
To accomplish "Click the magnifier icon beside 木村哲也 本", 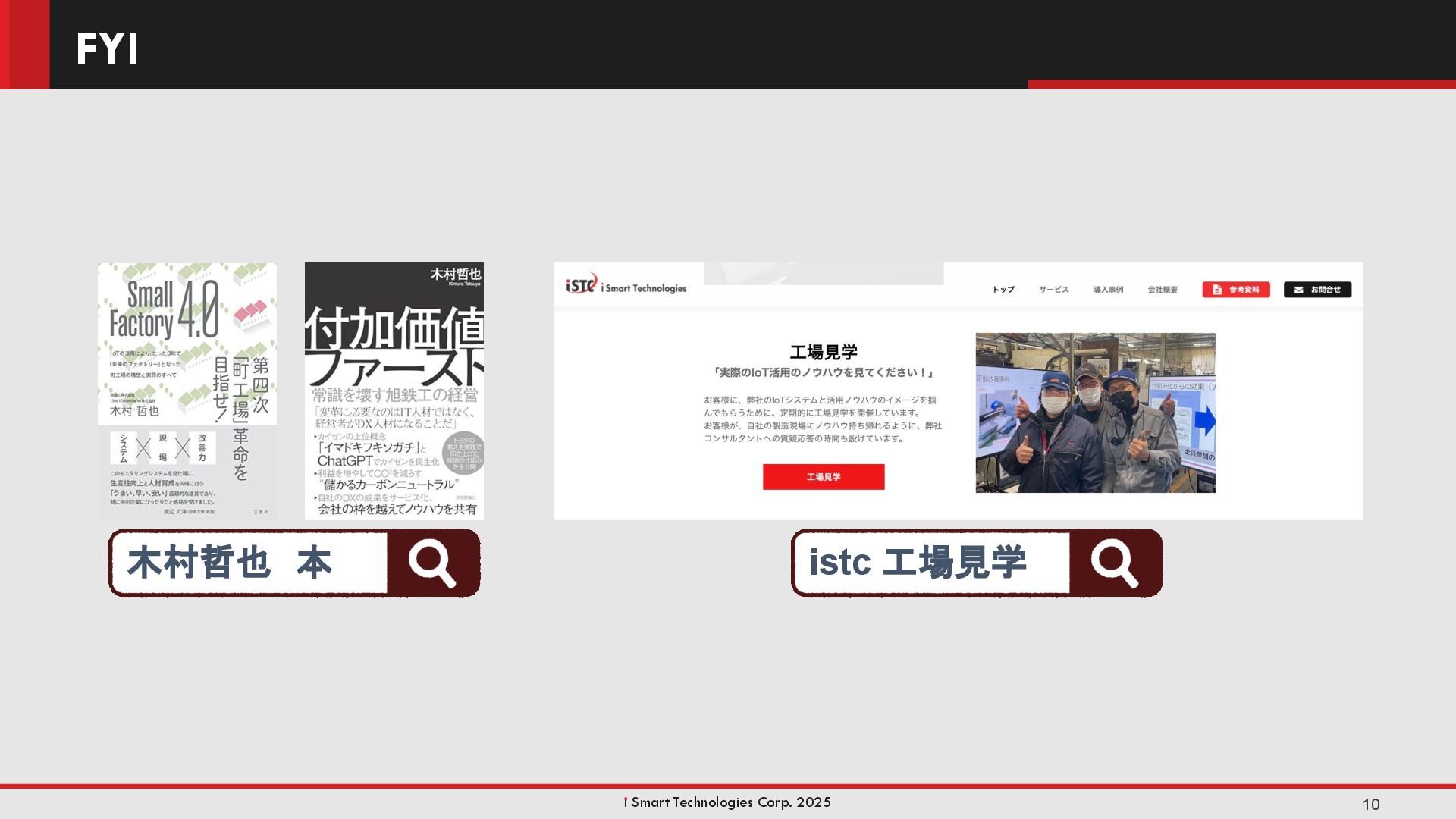I will point(432,563).
